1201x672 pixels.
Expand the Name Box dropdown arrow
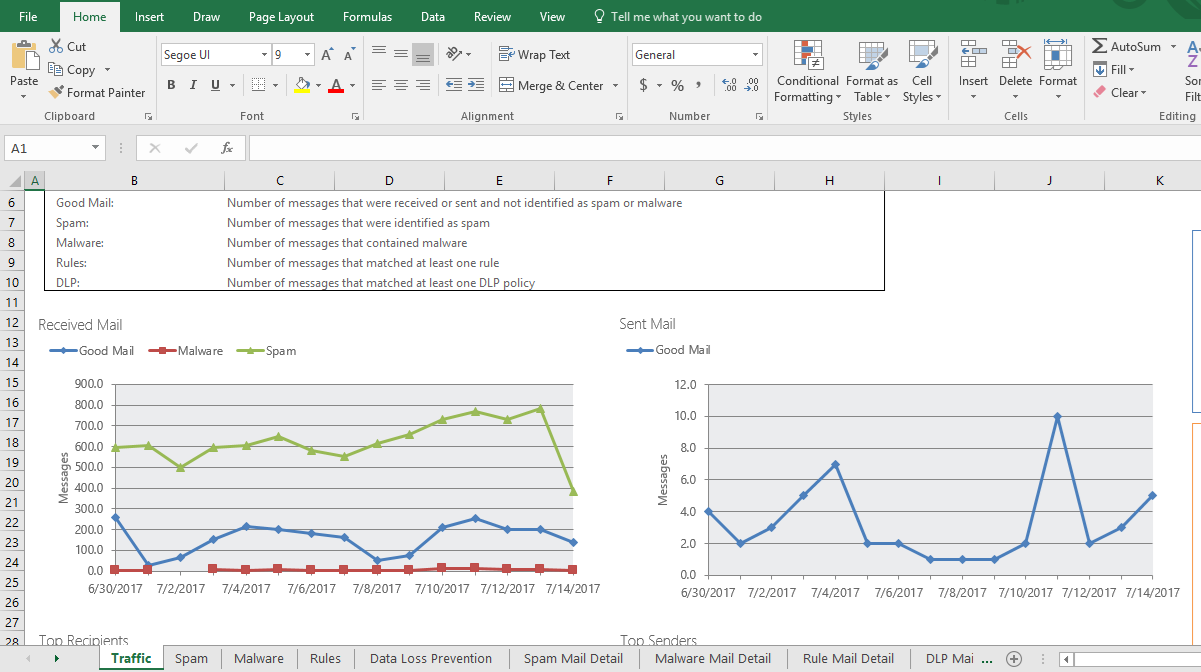tap(96, 148)
